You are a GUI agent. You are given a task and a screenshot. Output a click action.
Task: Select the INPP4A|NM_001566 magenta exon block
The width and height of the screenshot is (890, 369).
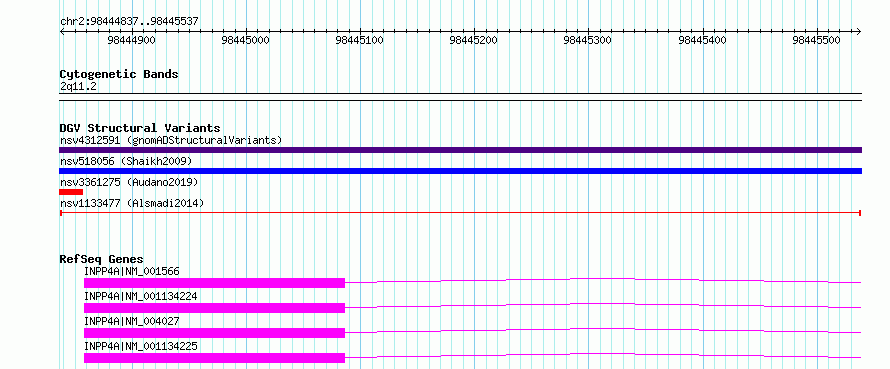pos(215,283)
